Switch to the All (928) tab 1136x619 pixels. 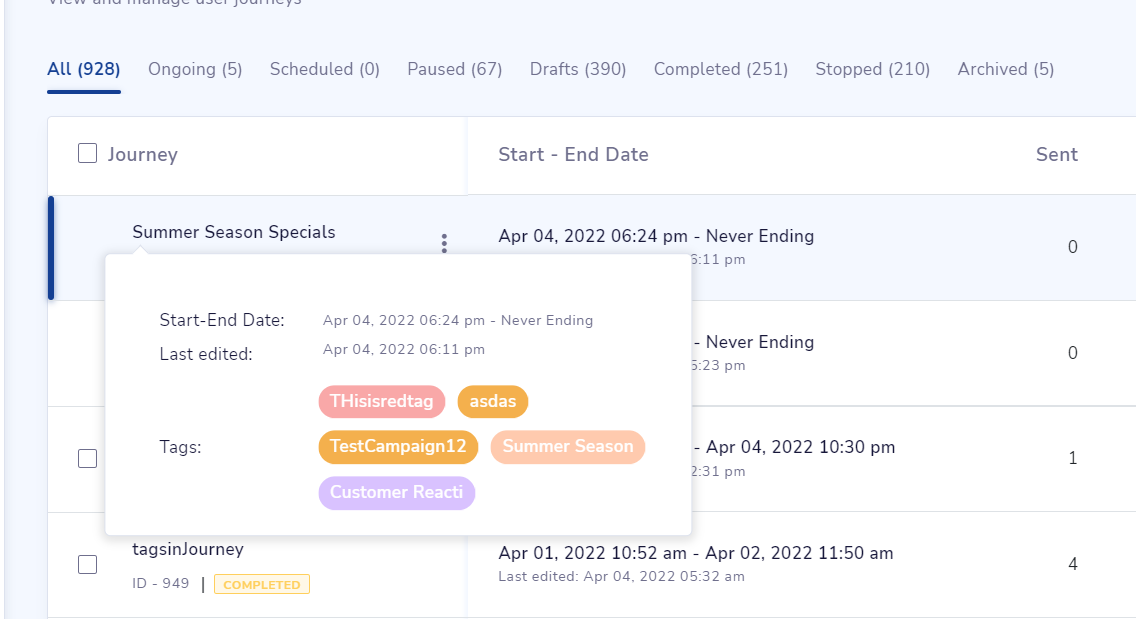[x=83, y=69]
